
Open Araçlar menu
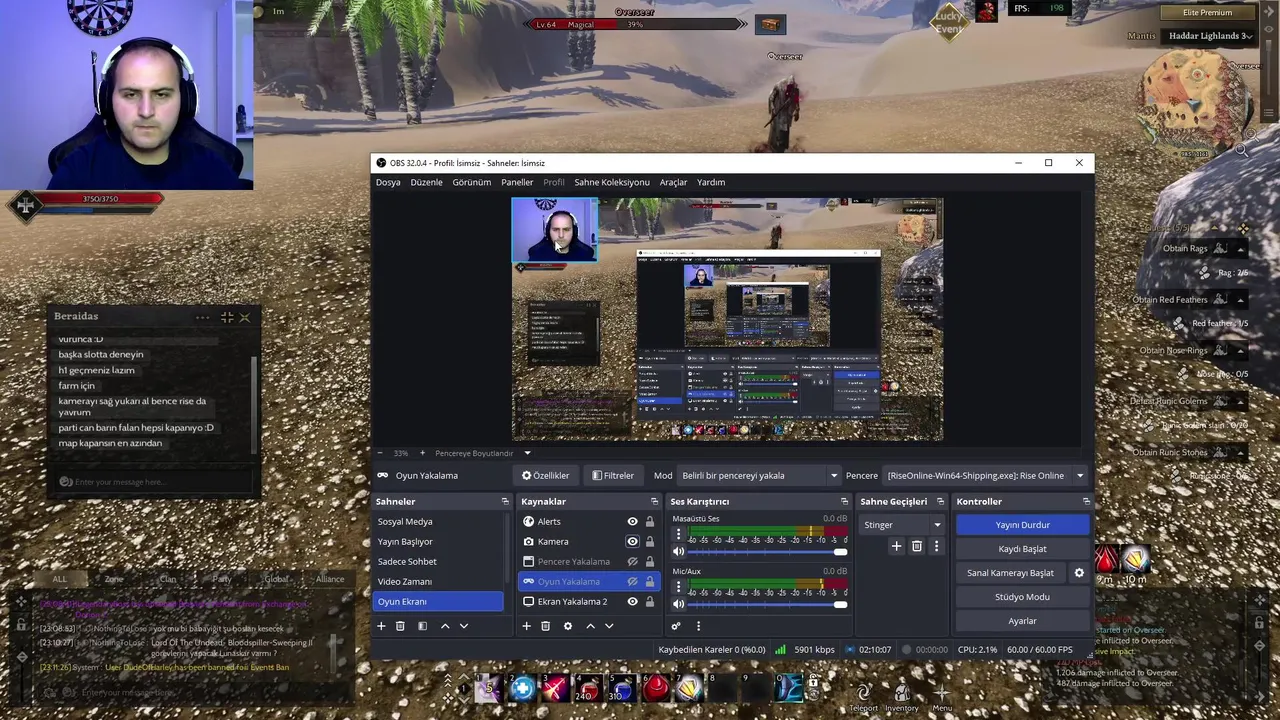coord(673,182)
